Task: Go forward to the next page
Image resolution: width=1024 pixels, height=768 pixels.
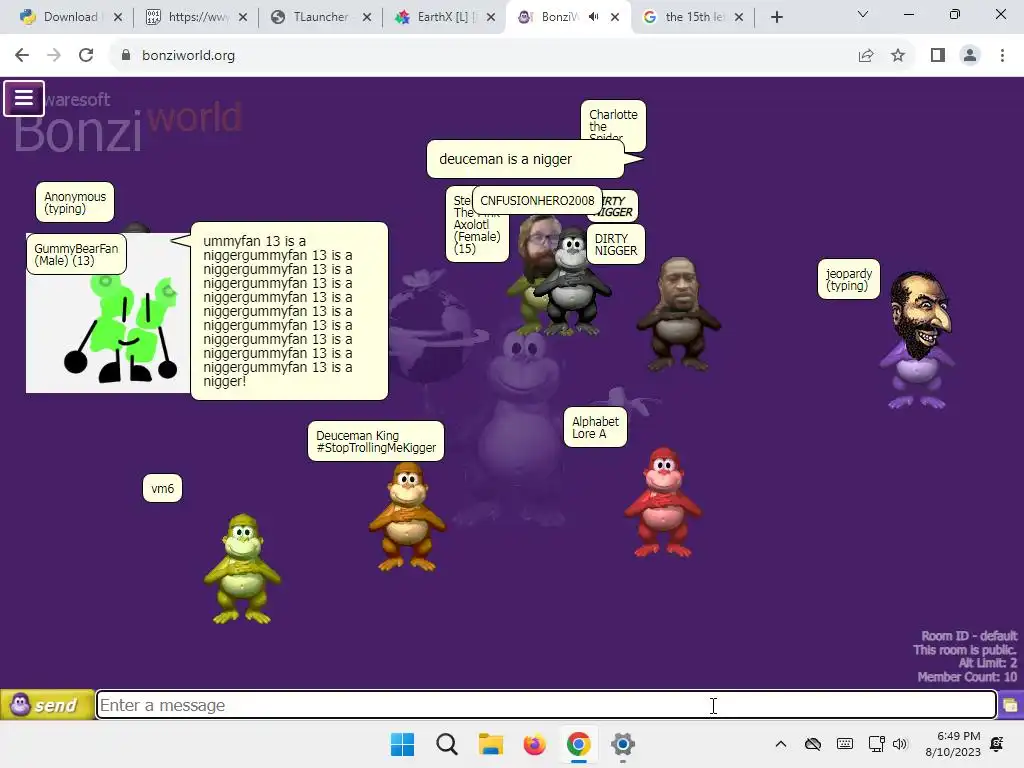Action: point(54,56)
